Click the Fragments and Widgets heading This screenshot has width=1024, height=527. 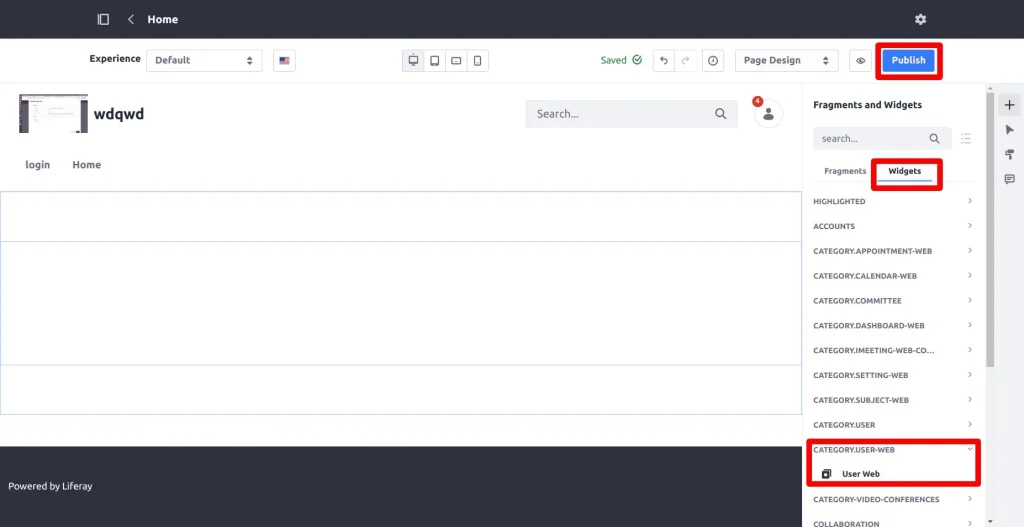click(x=867, y=104)
